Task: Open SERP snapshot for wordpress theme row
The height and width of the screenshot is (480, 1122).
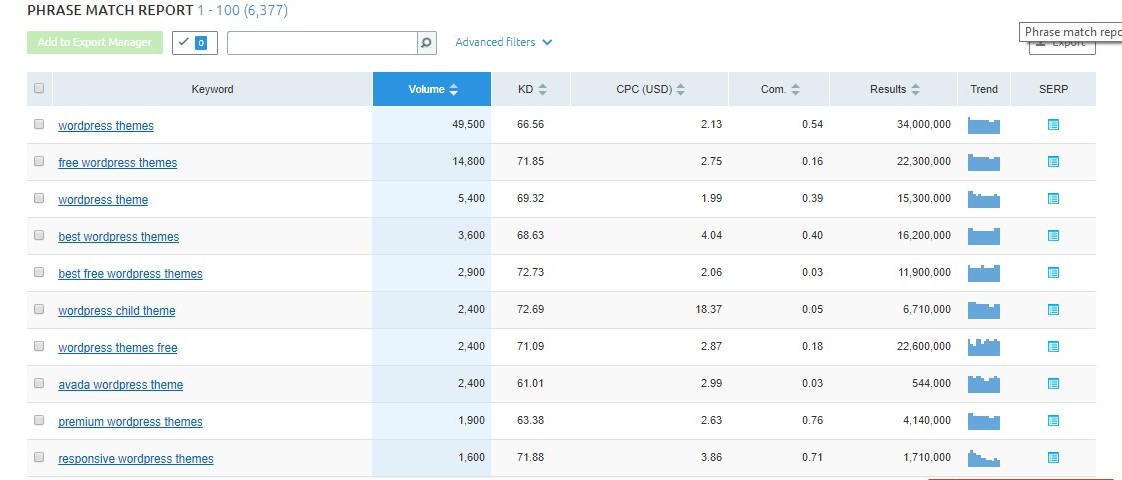Action: 1053,199
